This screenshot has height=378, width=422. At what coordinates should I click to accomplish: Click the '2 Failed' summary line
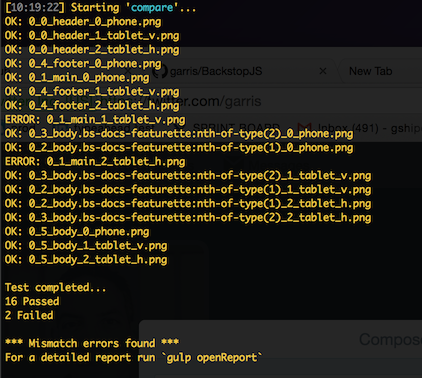[29, 315]
